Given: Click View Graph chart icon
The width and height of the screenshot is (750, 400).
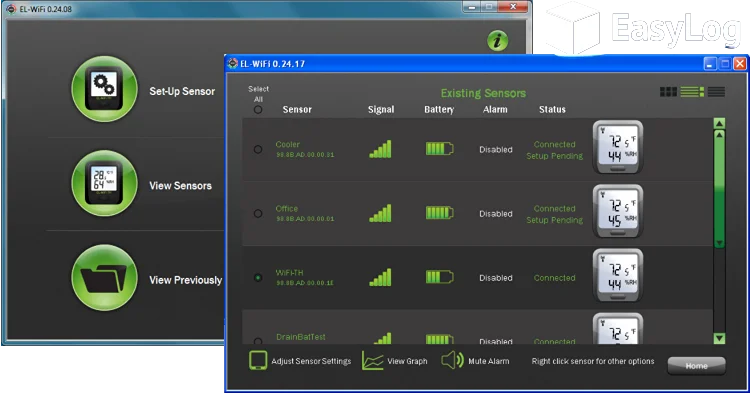Looking at the screenshot, I should point(373,361).
